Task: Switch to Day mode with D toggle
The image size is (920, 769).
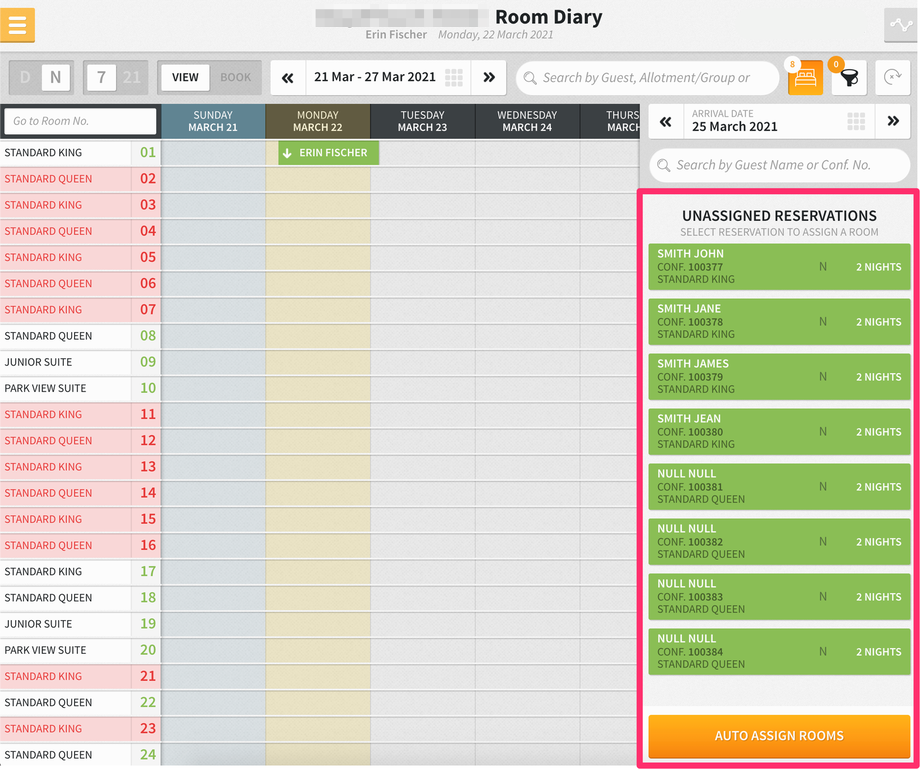Action: tap(25, 77)
